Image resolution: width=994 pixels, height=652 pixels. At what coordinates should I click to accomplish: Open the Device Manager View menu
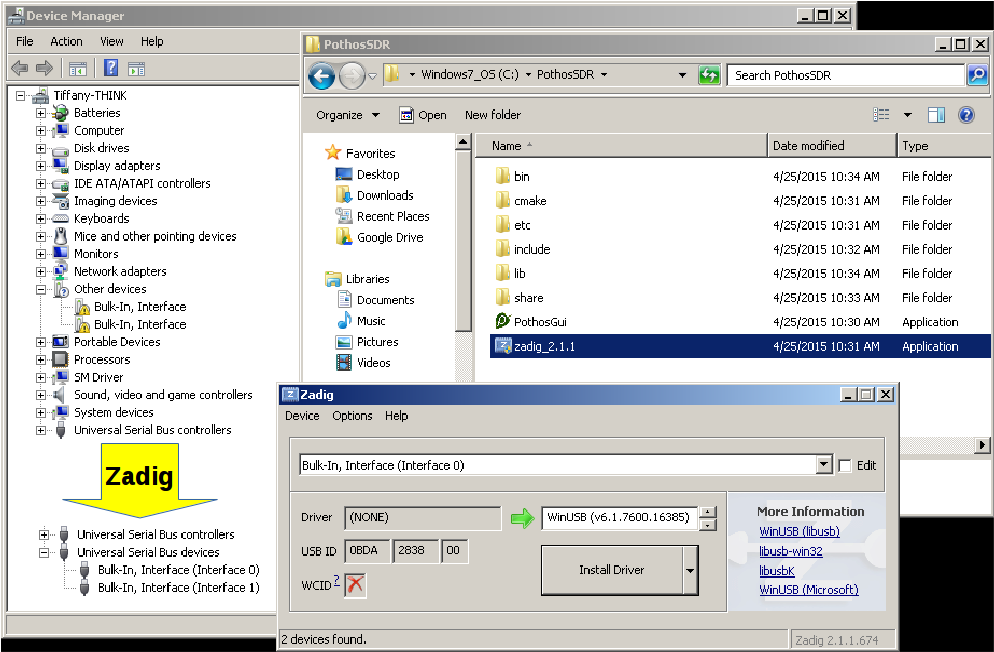point(112,41)
